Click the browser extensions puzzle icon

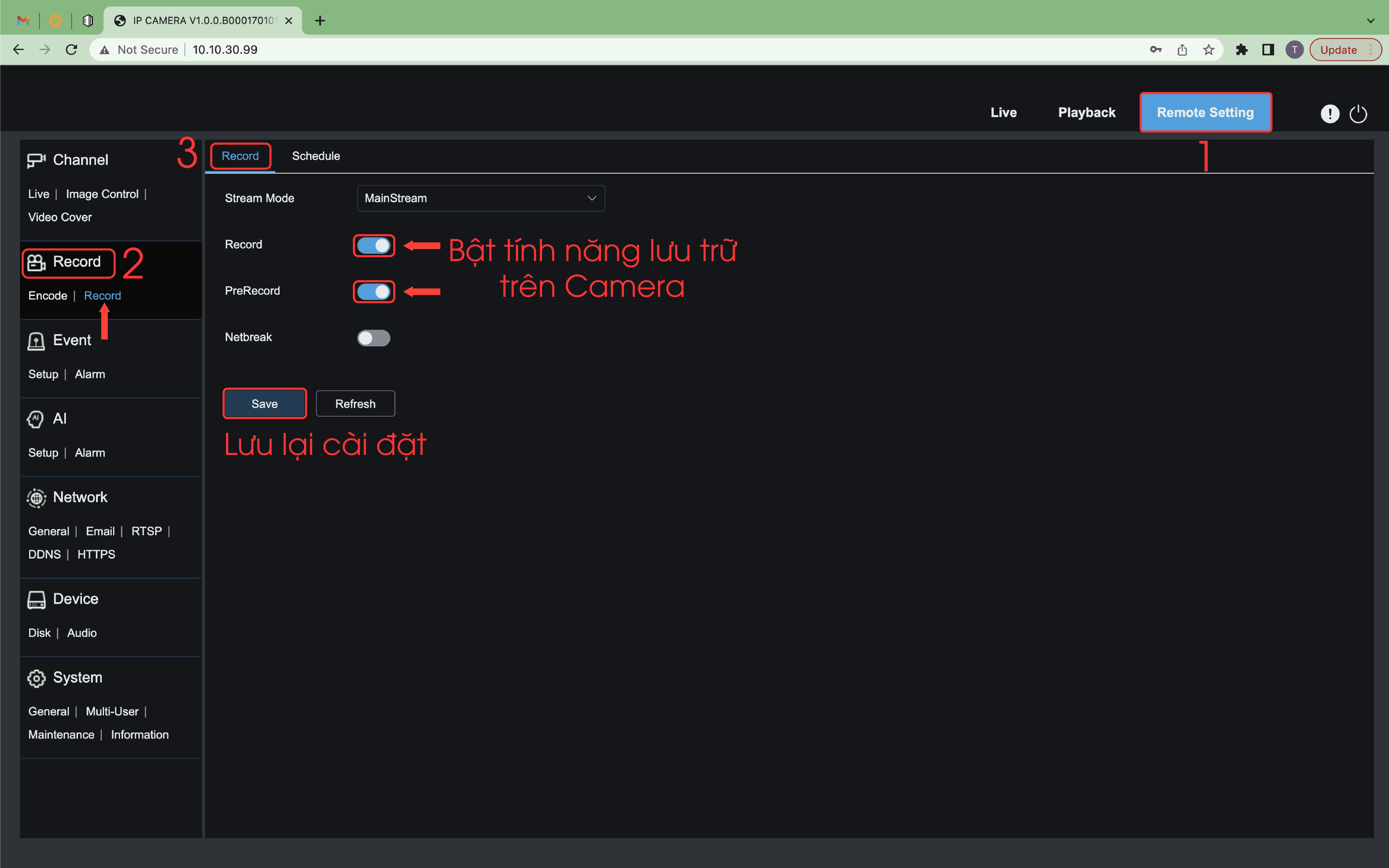pyautogui.click(x=1242, y=50)
